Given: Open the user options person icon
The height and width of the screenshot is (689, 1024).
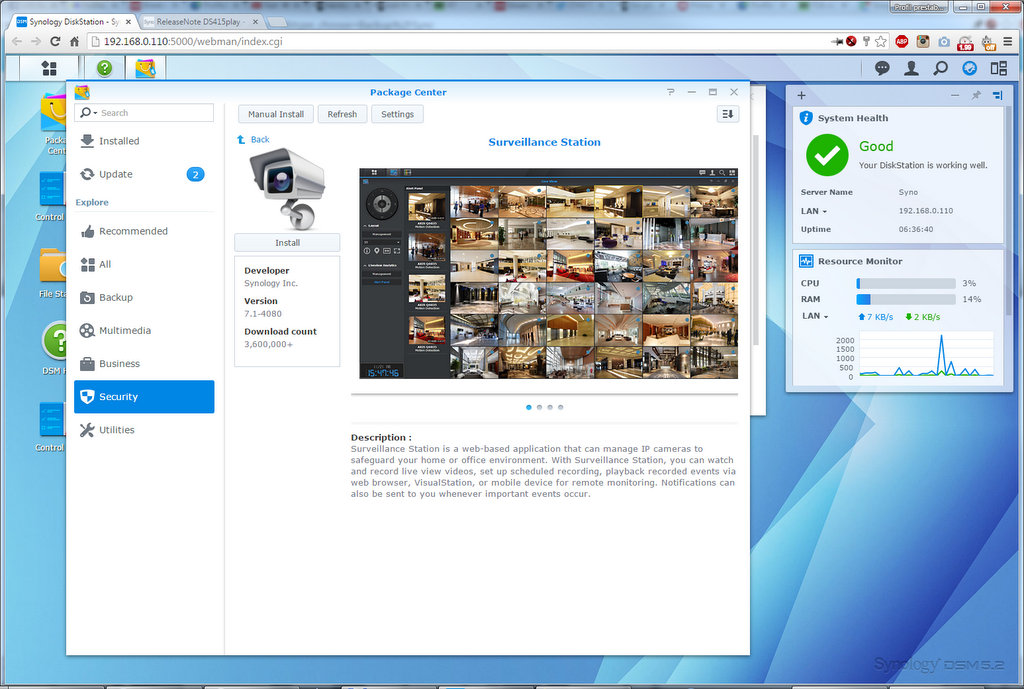Looking at the screenshot, I should [911, 68].
